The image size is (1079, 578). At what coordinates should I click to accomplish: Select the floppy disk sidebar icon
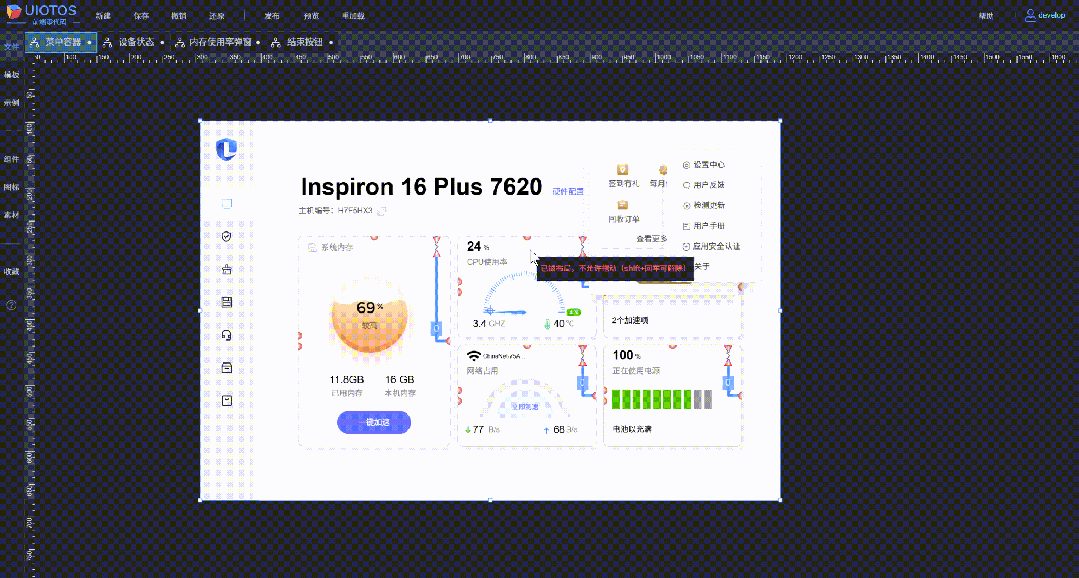click(x=226, y=301)
